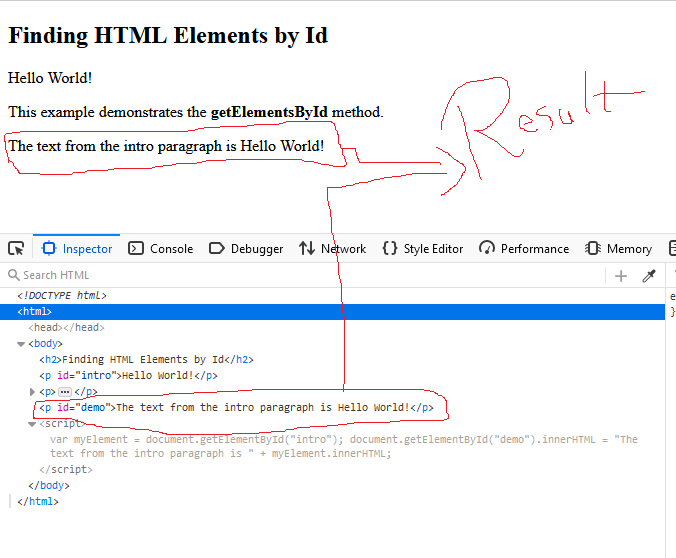Select the head element row
The width and height of the screenshot is (676, 558).
(66, 327)
